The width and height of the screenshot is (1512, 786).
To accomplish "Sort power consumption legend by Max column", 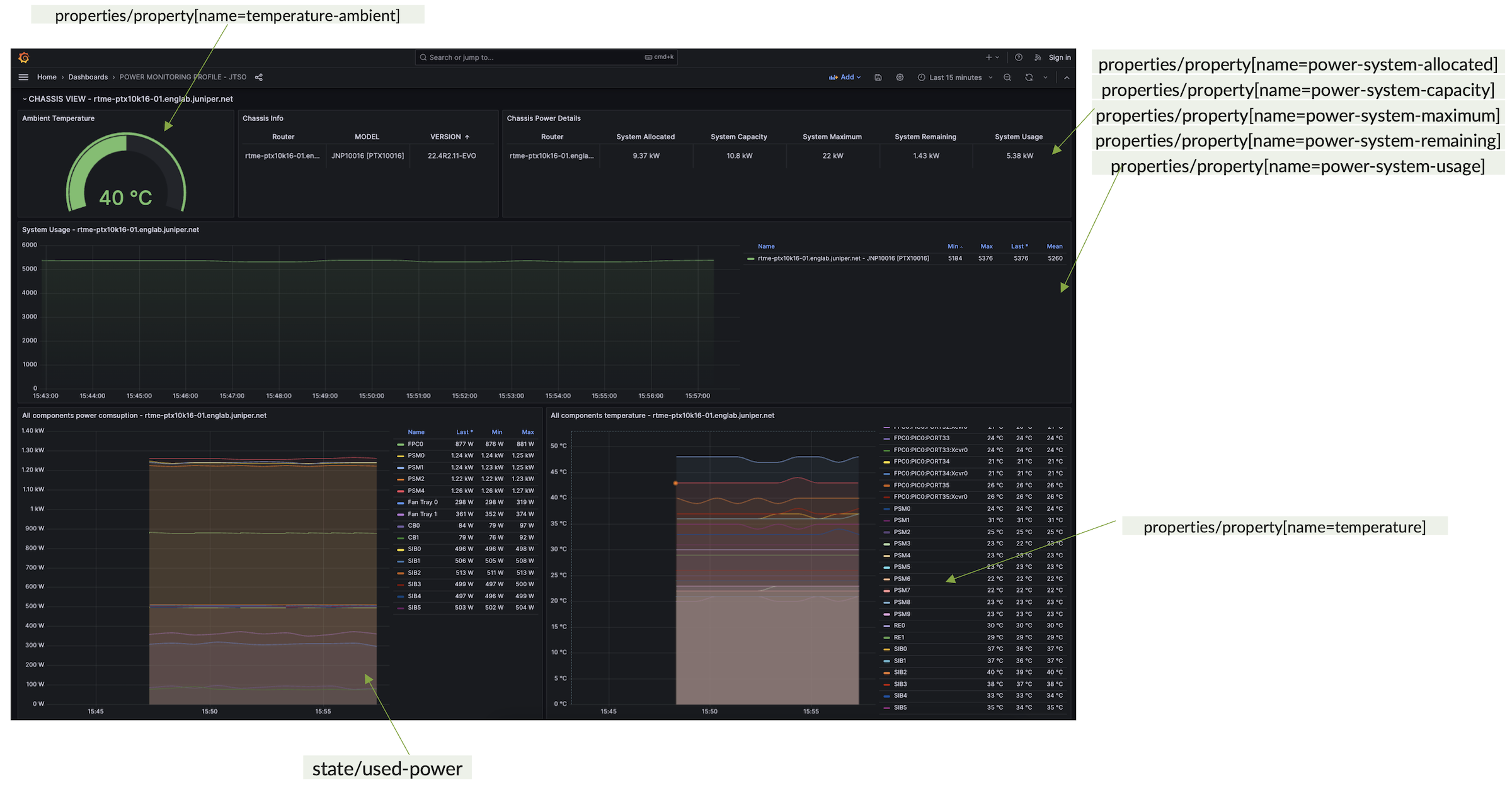I will (x=527, y=433).
